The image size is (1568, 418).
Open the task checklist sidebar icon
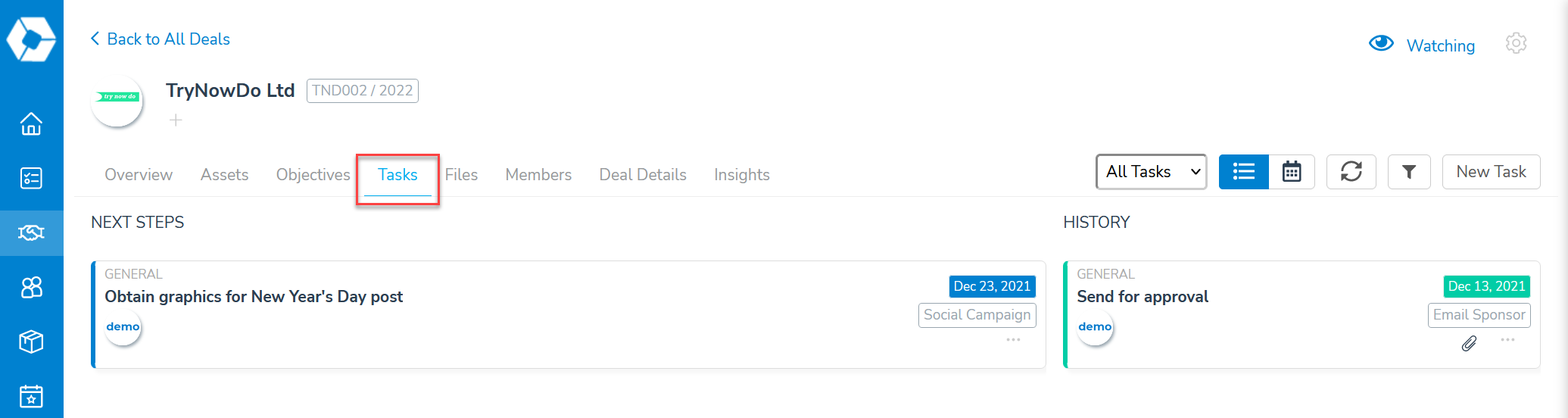coord(31,178)
